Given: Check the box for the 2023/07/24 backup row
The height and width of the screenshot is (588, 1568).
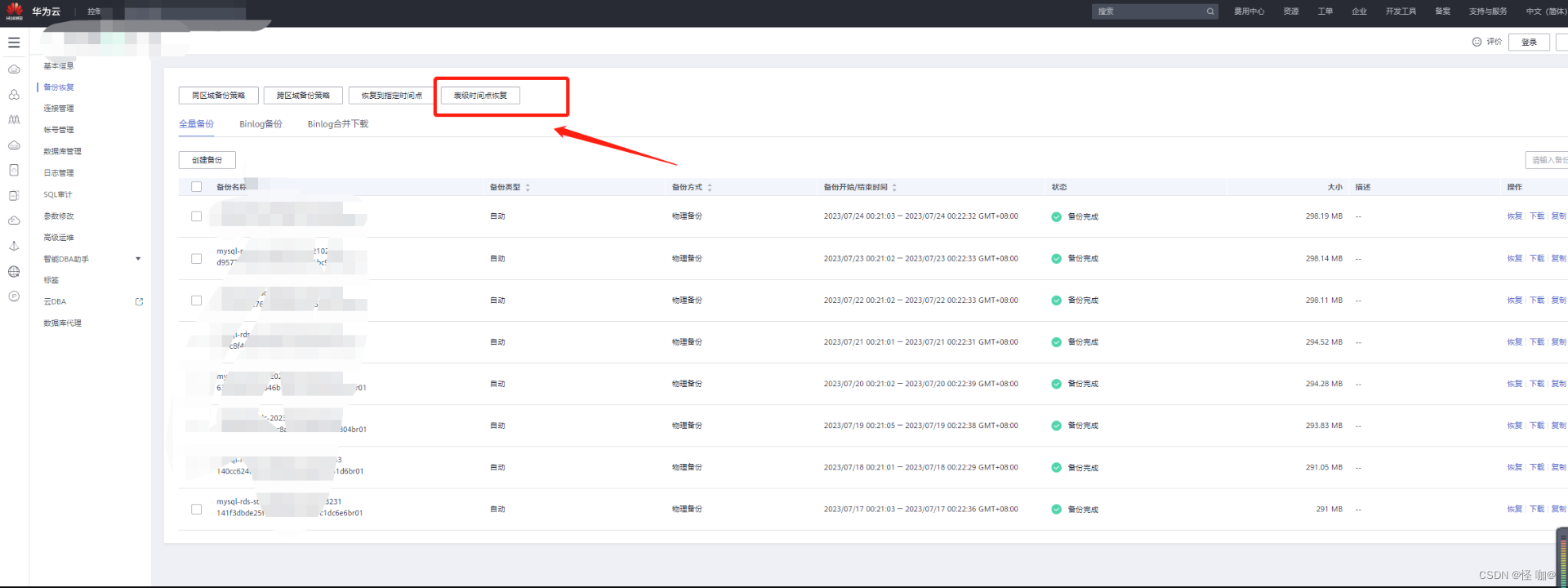Looking at the screenshot, I should 196,216.
